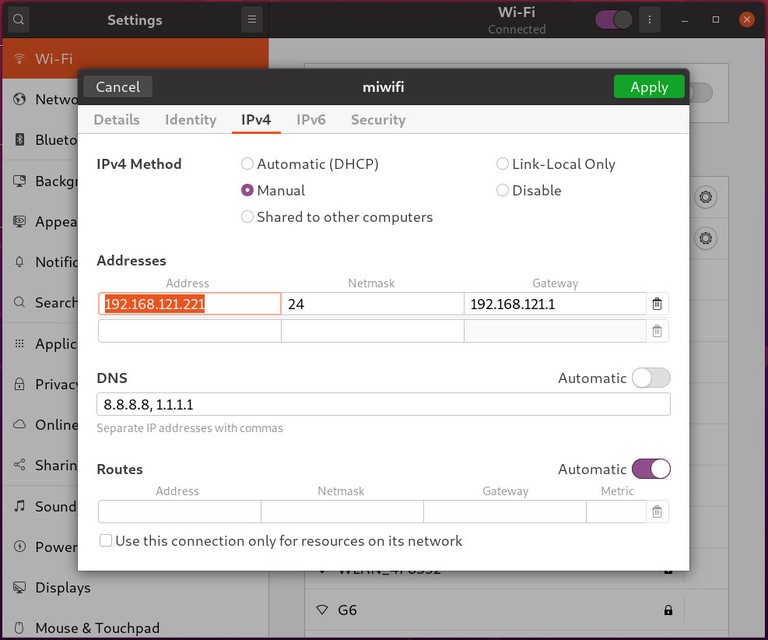Screen dimensions: 768x640
Task: Apply the miwifi settings
Action: [649, 87]
